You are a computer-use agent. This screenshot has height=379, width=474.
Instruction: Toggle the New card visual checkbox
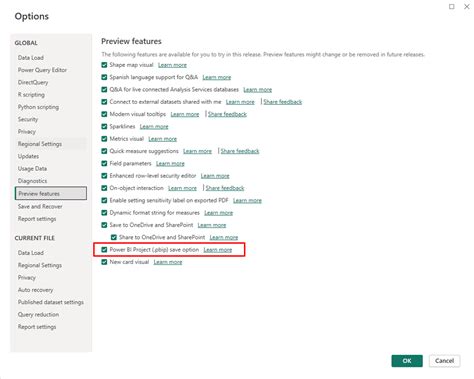104,262
